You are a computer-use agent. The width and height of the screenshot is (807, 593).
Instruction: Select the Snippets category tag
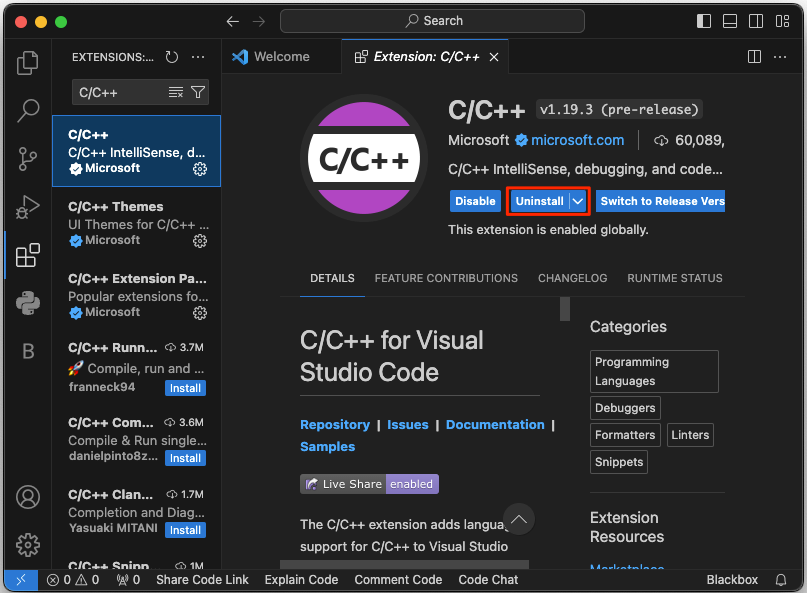(x=619, y=462)
